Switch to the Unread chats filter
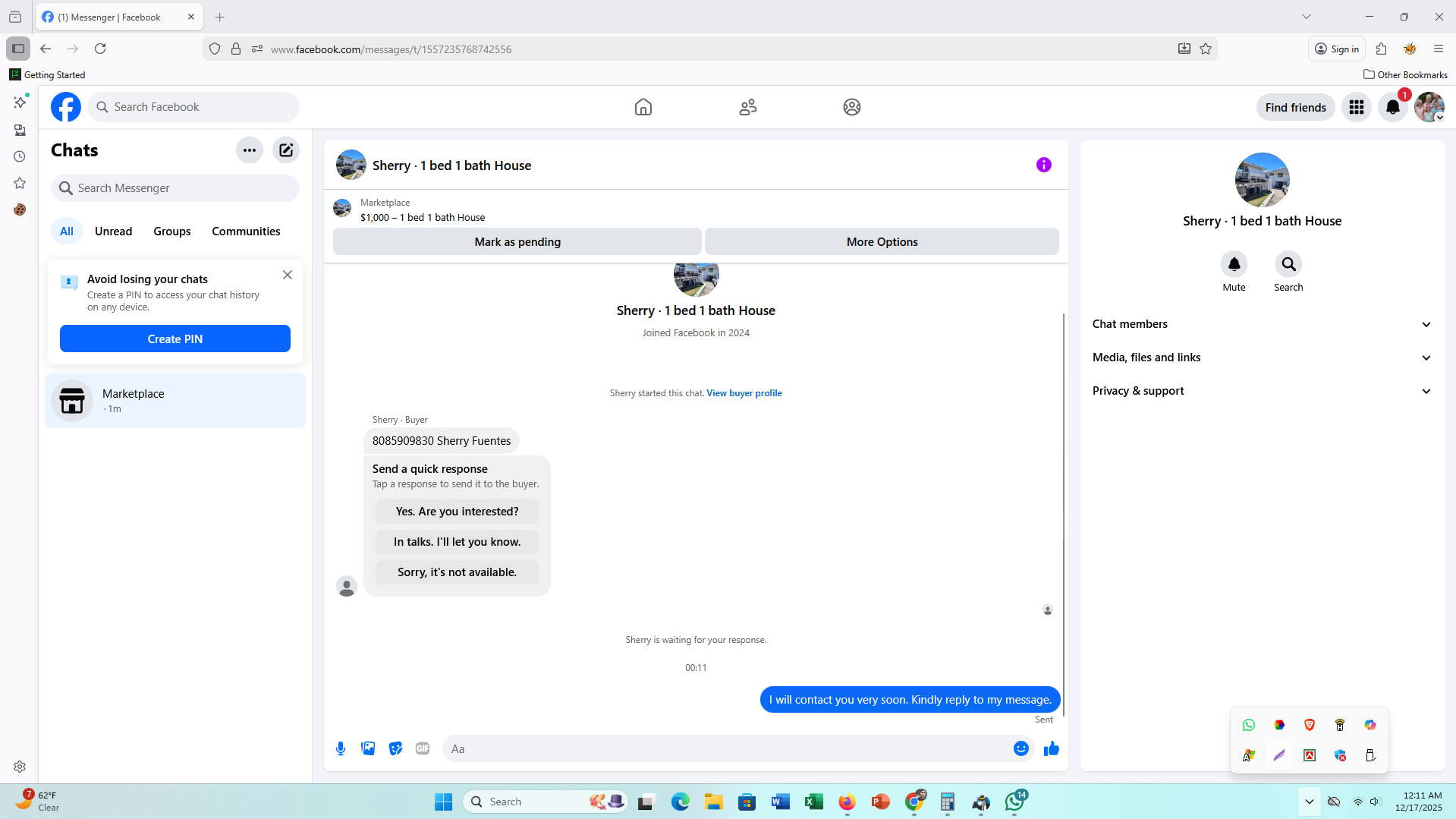 pyautogui.click(x=113, y=232)
